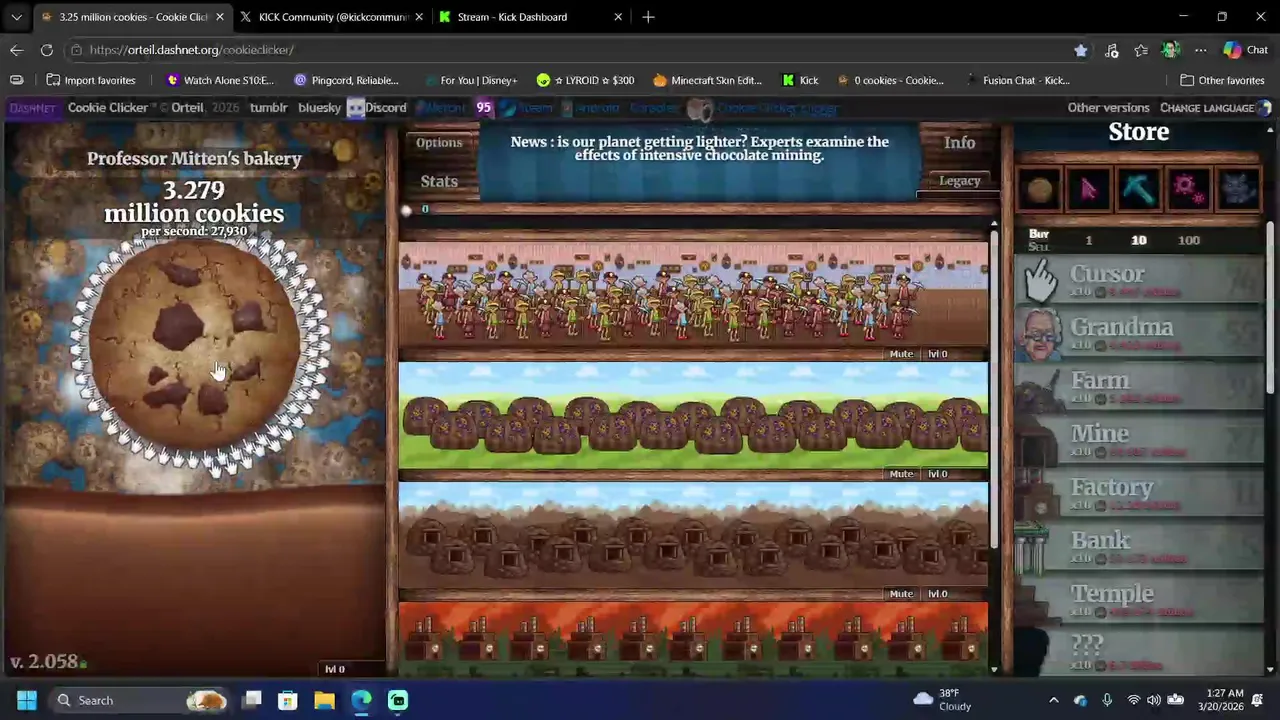Click the browser back arrow
The image size is (1280, 720).
coord(17,50)
